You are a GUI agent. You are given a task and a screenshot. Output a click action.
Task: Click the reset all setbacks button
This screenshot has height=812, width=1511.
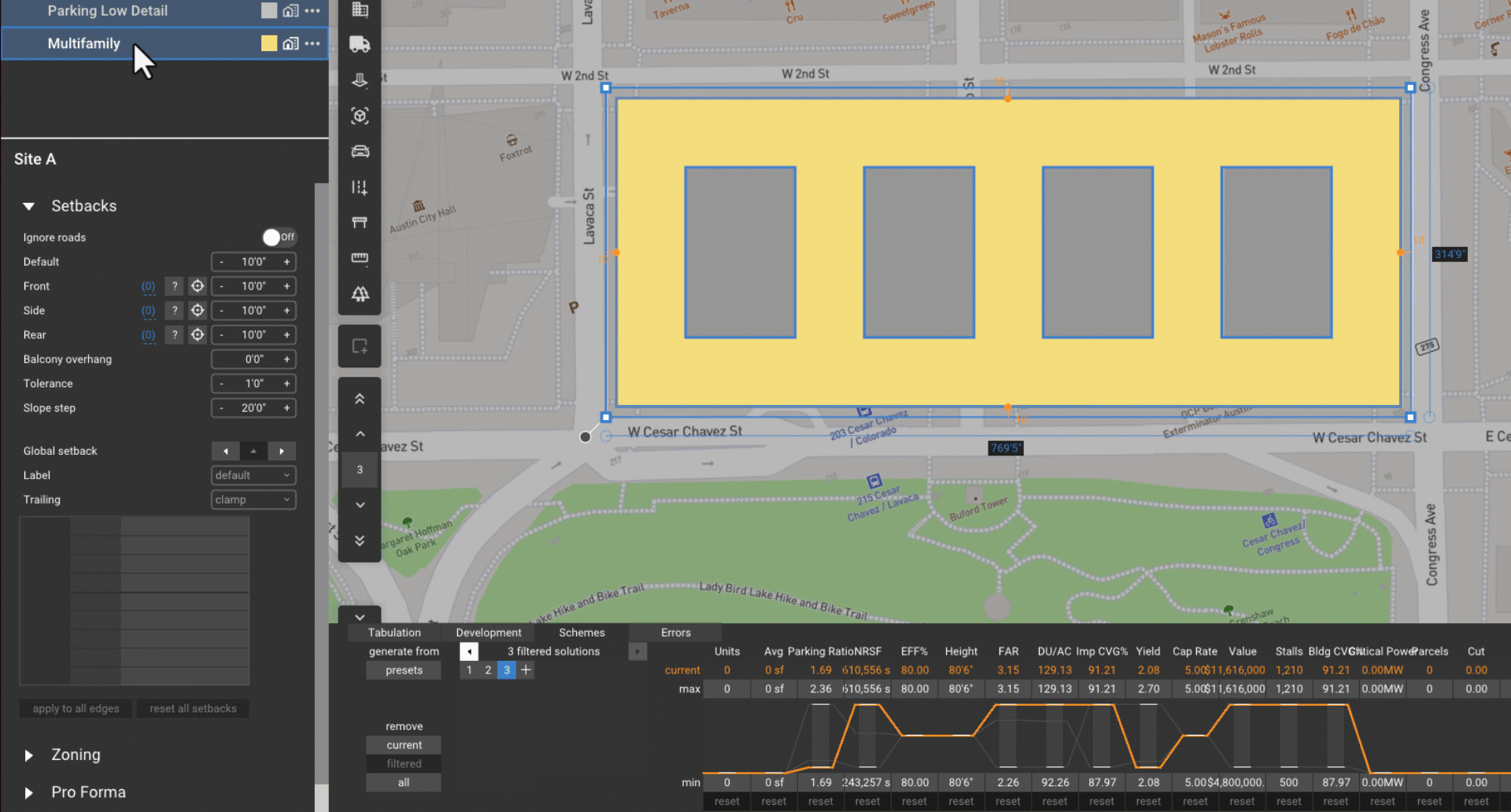pos(193,708)
